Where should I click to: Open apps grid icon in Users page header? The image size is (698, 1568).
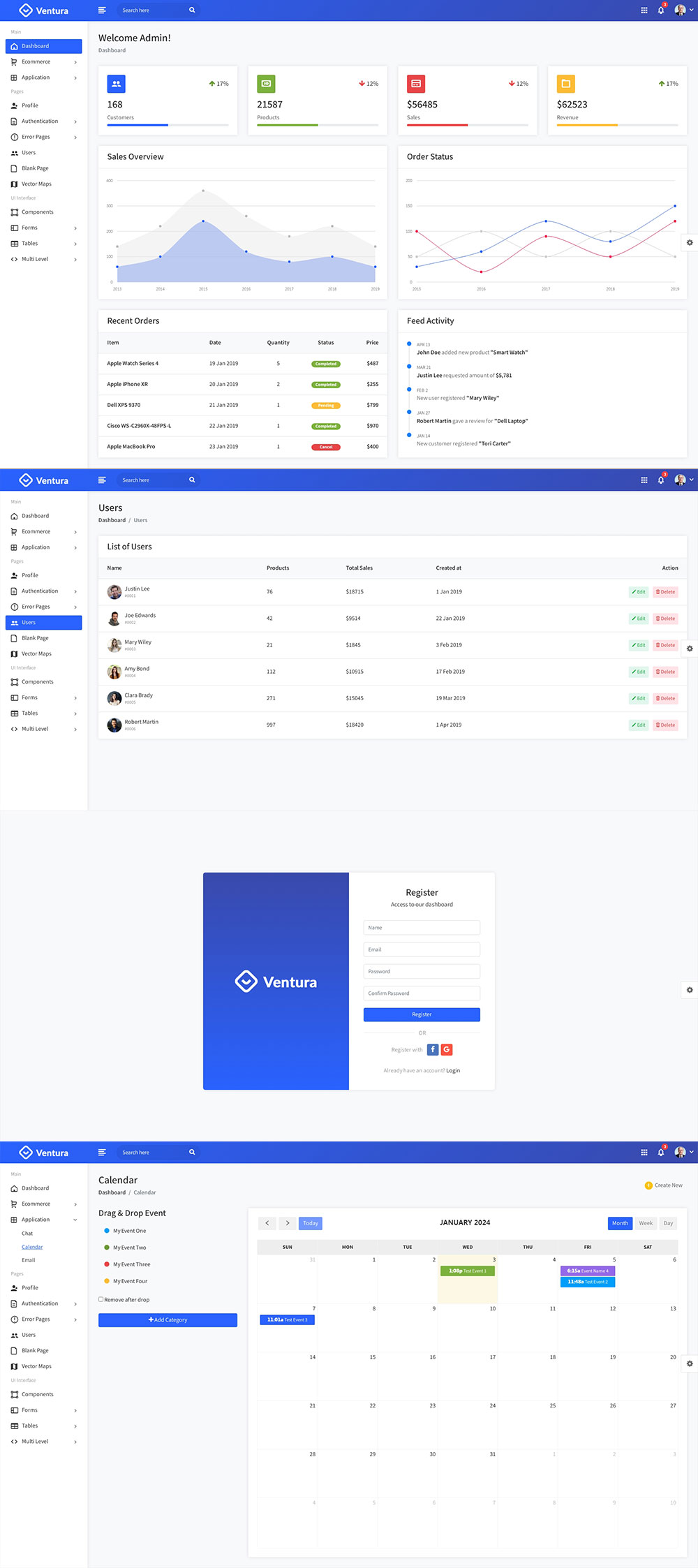click(x=644, y=480)
